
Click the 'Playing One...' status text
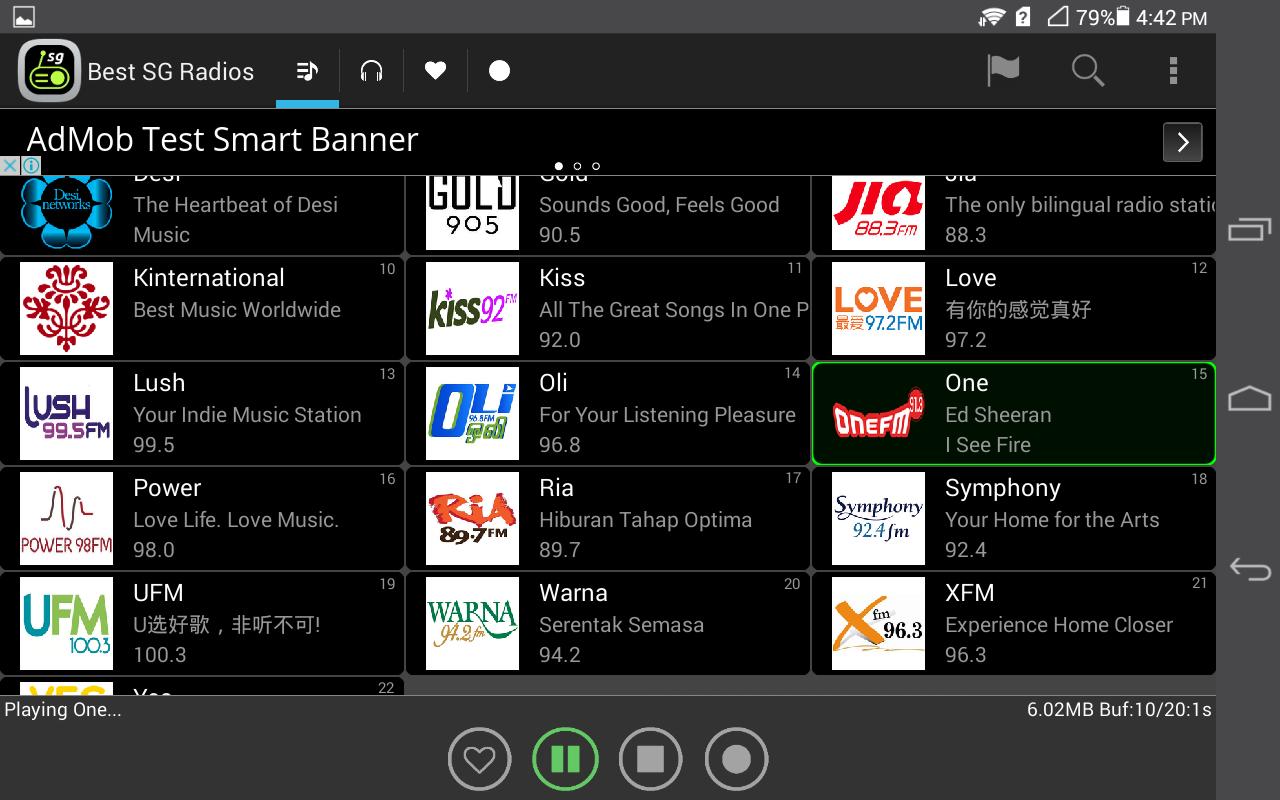tap(63, 710)
